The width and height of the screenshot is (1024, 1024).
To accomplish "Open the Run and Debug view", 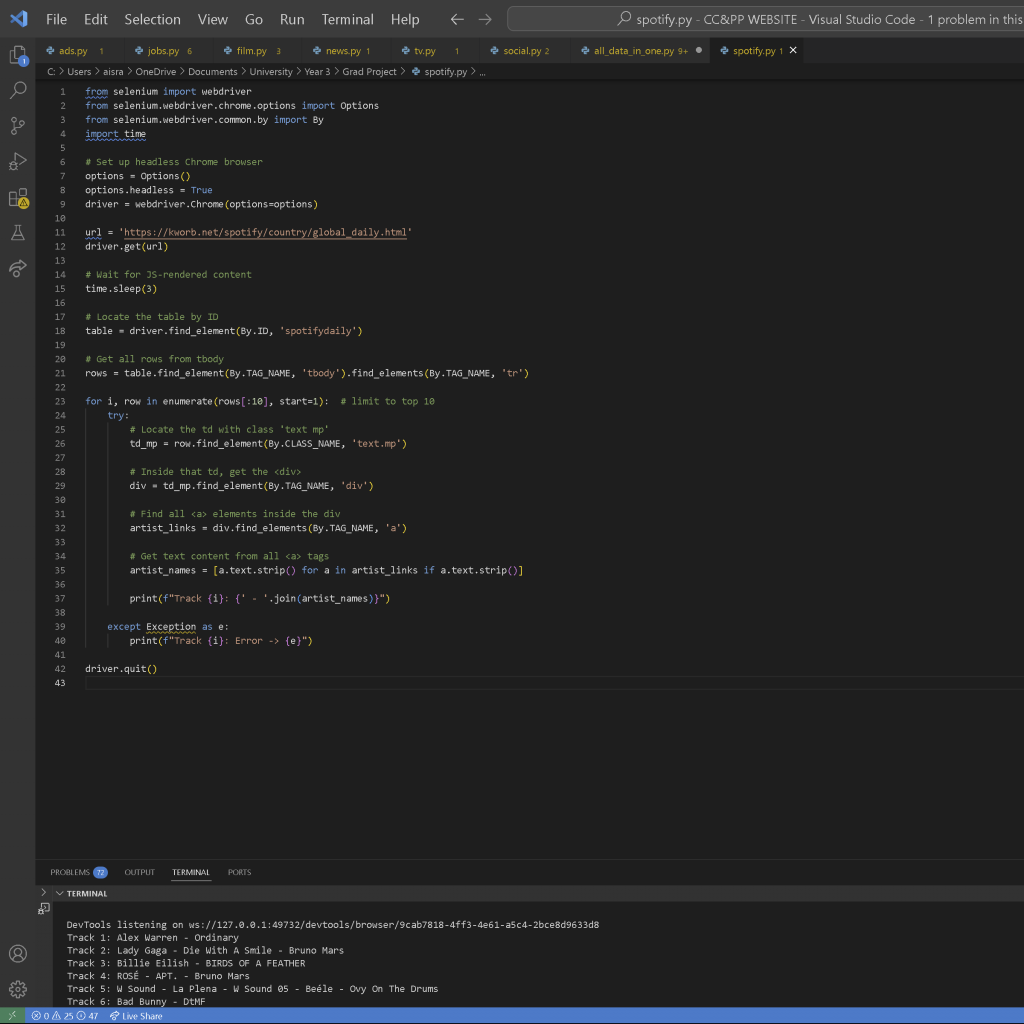I will point(18,161).
